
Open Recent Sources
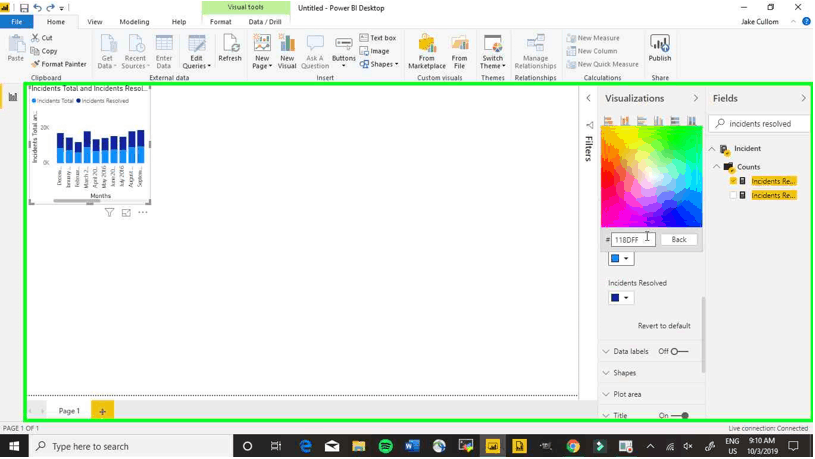(x=135, y=51)
